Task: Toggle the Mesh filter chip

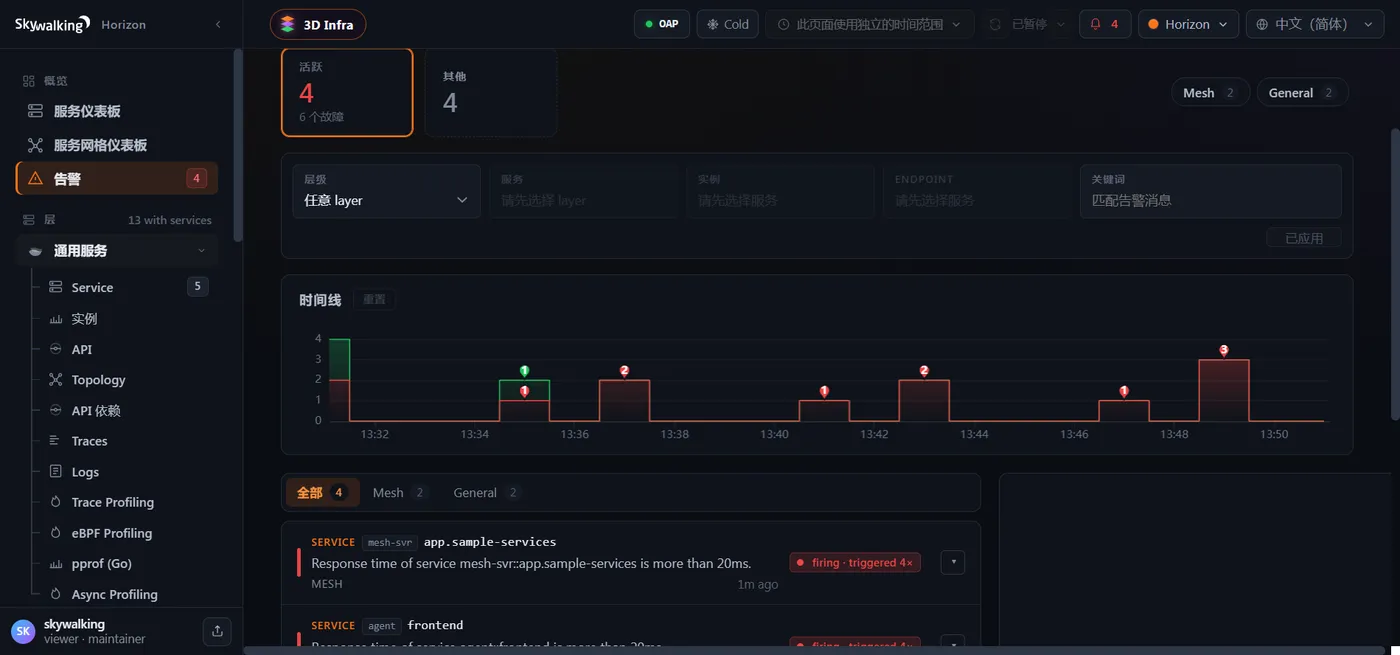Action: [x=1210, y=92]
